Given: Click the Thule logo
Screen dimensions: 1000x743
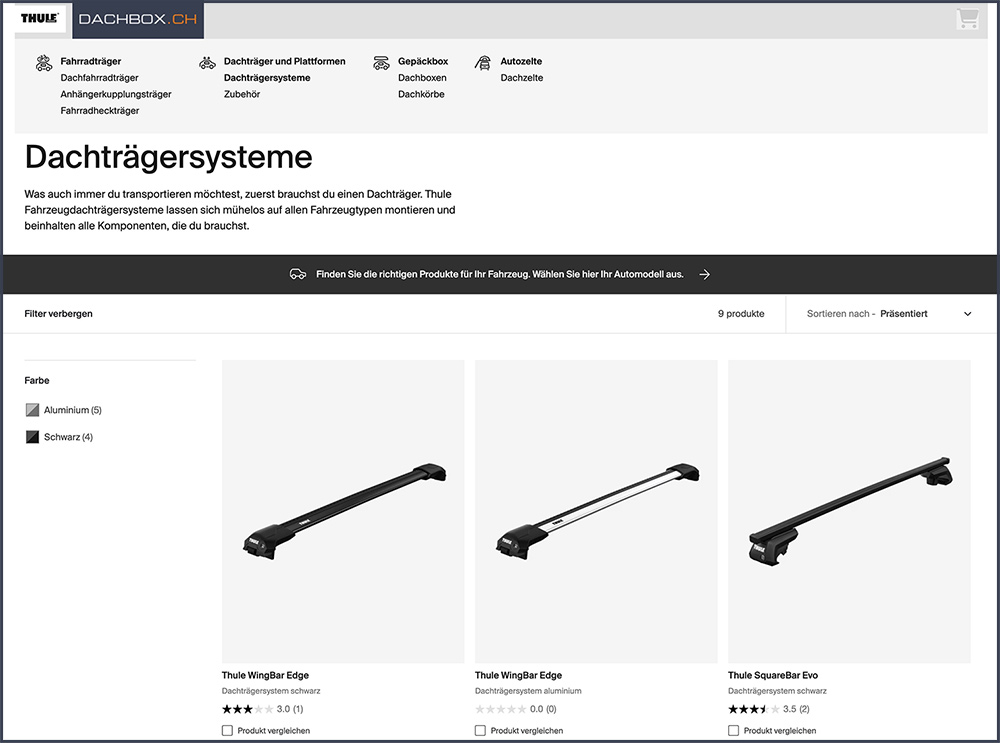Looking at the screenshot, I should click(x=38, y=19).
